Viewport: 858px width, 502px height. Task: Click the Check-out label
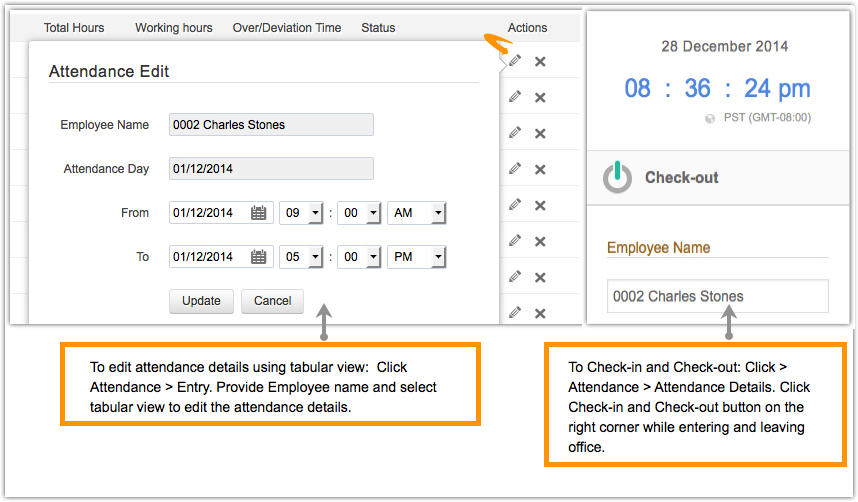click(x=681, y=177)
